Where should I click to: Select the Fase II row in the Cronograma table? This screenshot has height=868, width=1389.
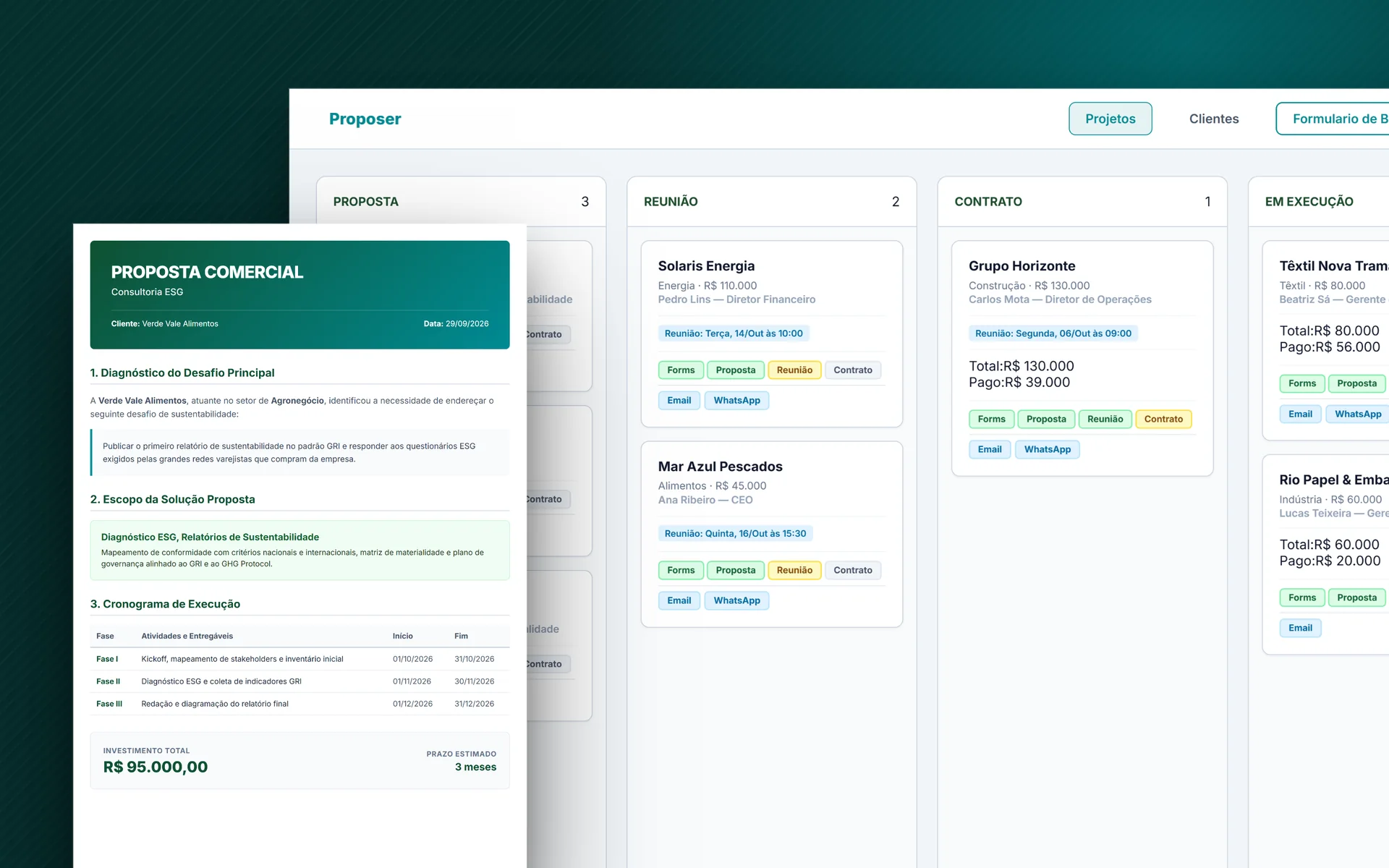(300, 681)
